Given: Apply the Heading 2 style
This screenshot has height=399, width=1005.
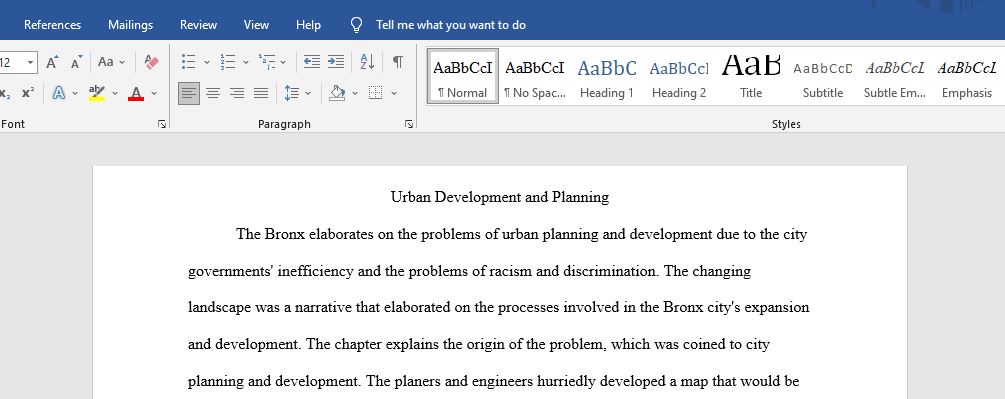Looking at the screenshot, I should 679,76.
